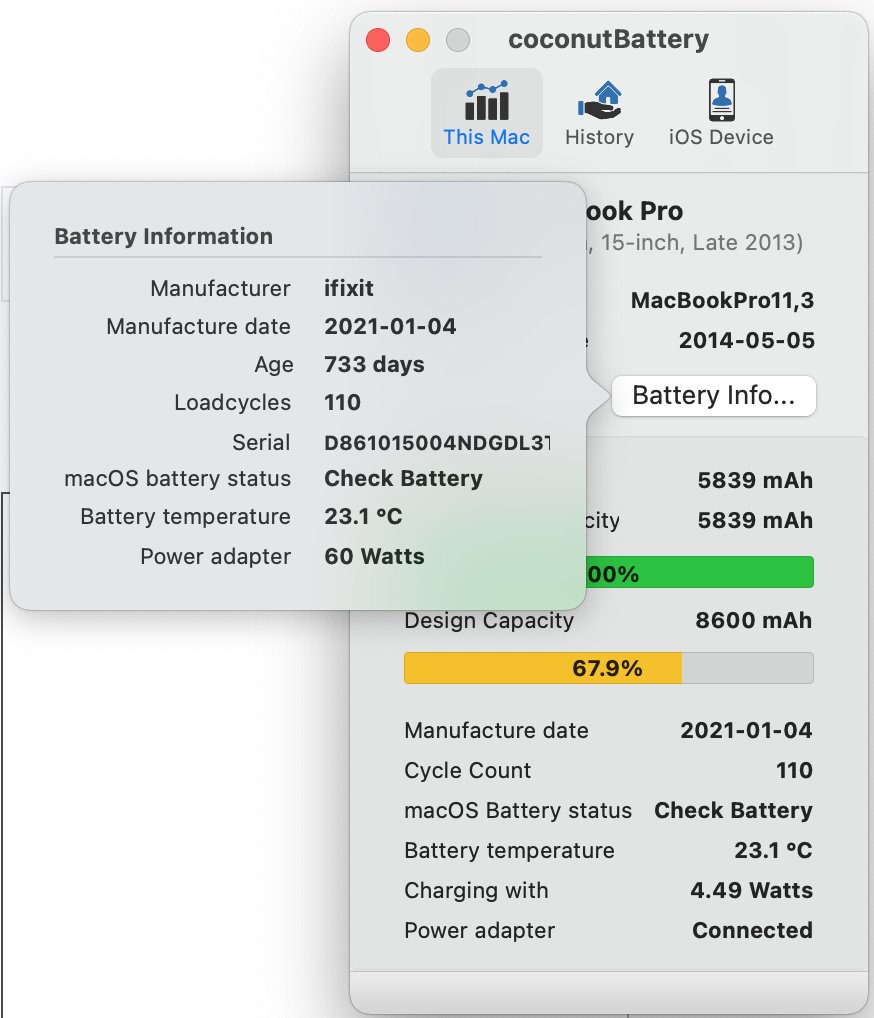Minimize the coconutBattery window
This screenshot has width=874, height=1018.
(418, 40)
